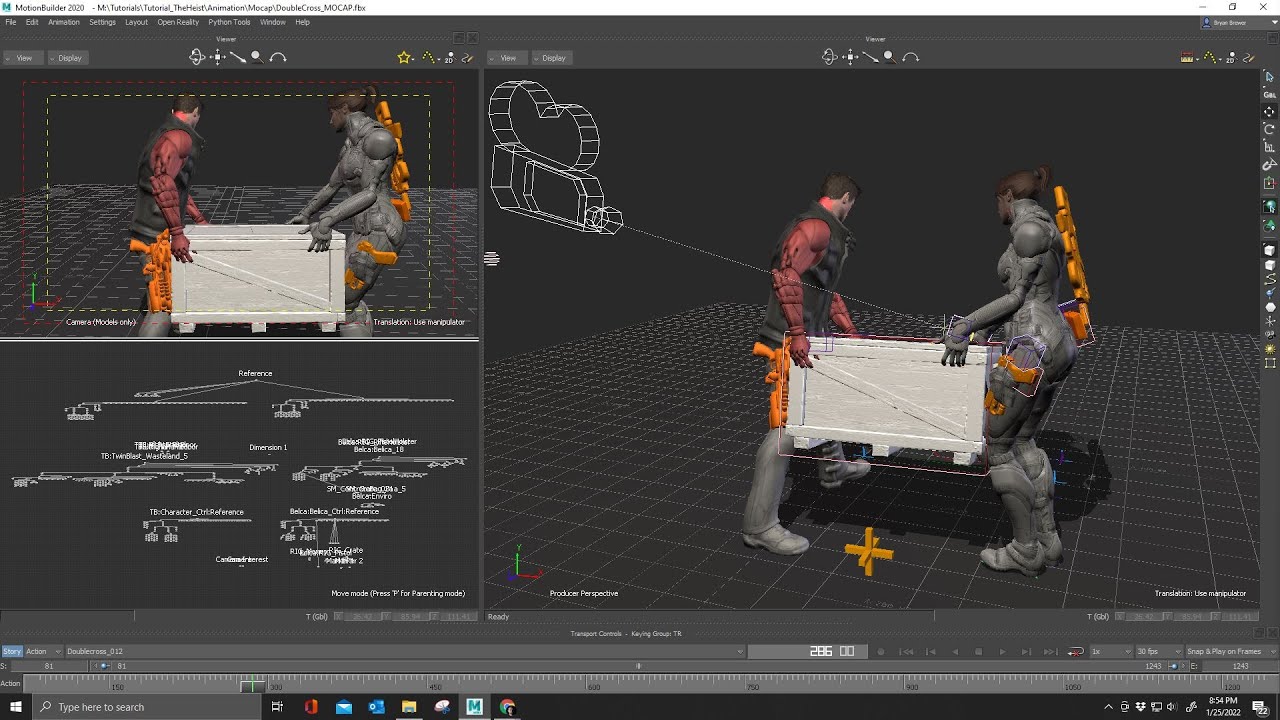Click the Select arrow tool in right toolbar

(x=1270, y=76)
